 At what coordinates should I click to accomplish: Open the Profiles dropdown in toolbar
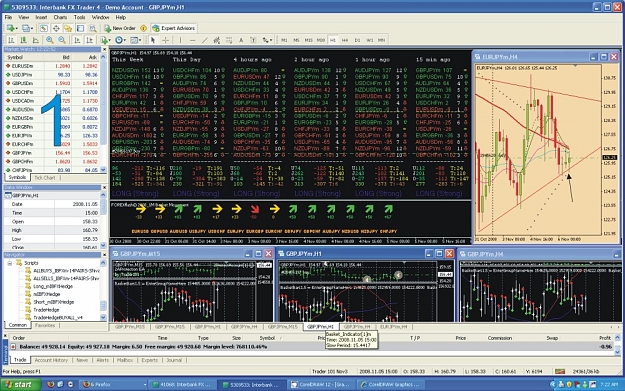(x=28, y=28)
